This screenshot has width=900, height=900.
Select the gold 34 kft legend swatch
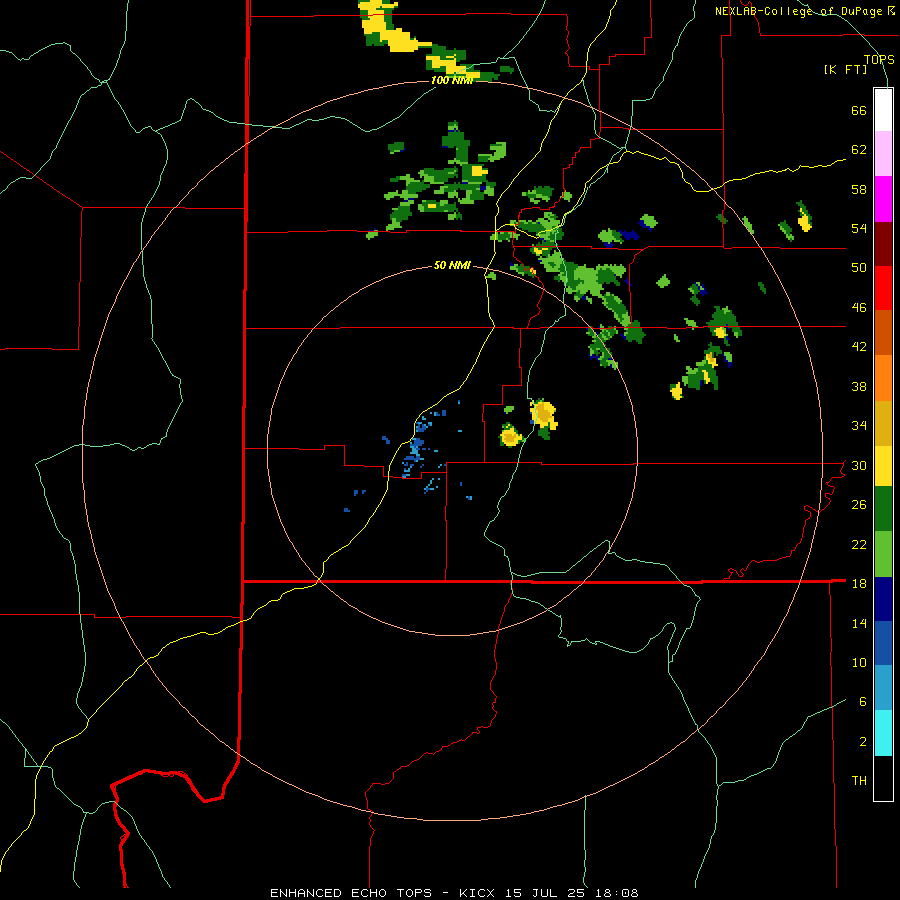coord(883,423)
